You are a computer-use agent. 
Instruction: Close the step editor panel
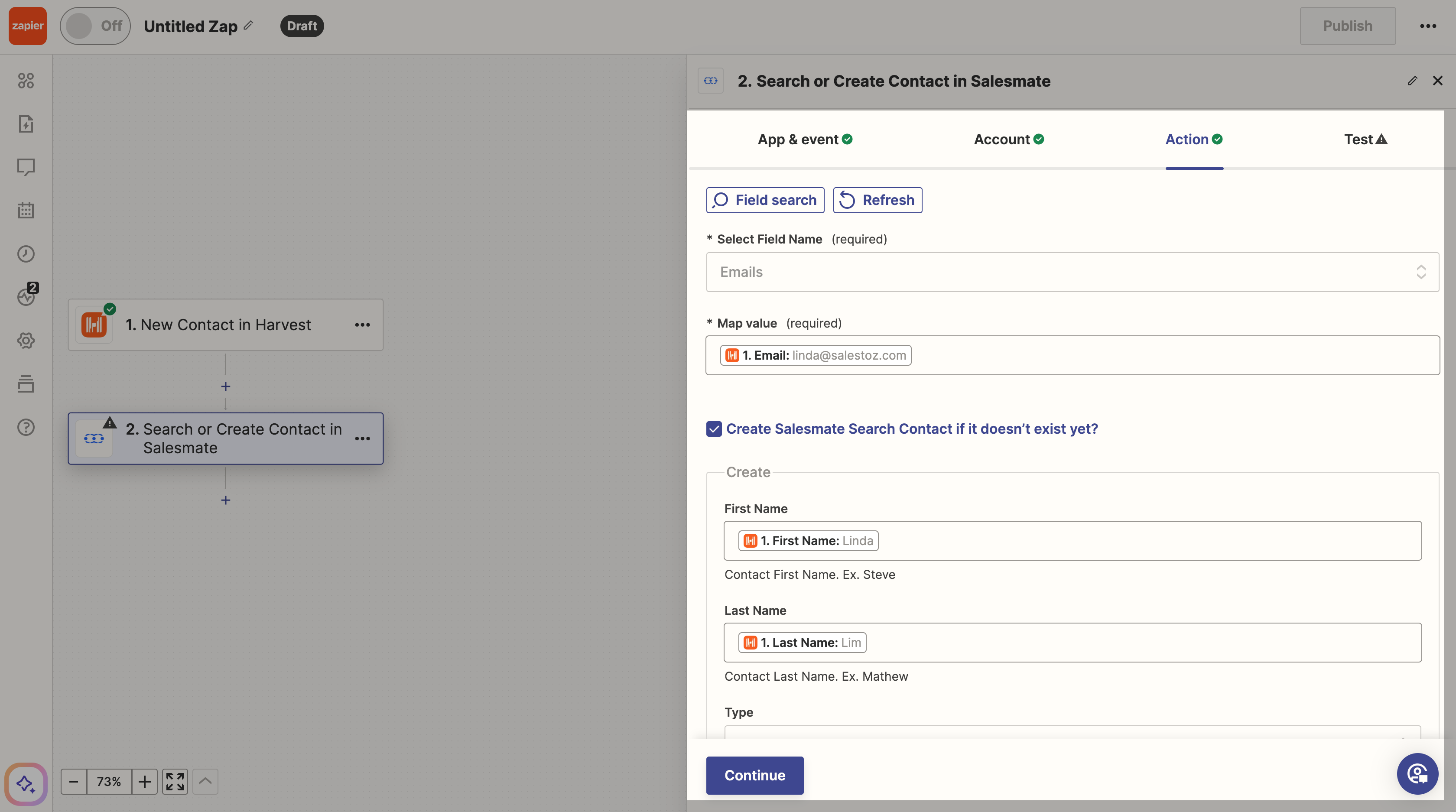tap(1437, 81)
